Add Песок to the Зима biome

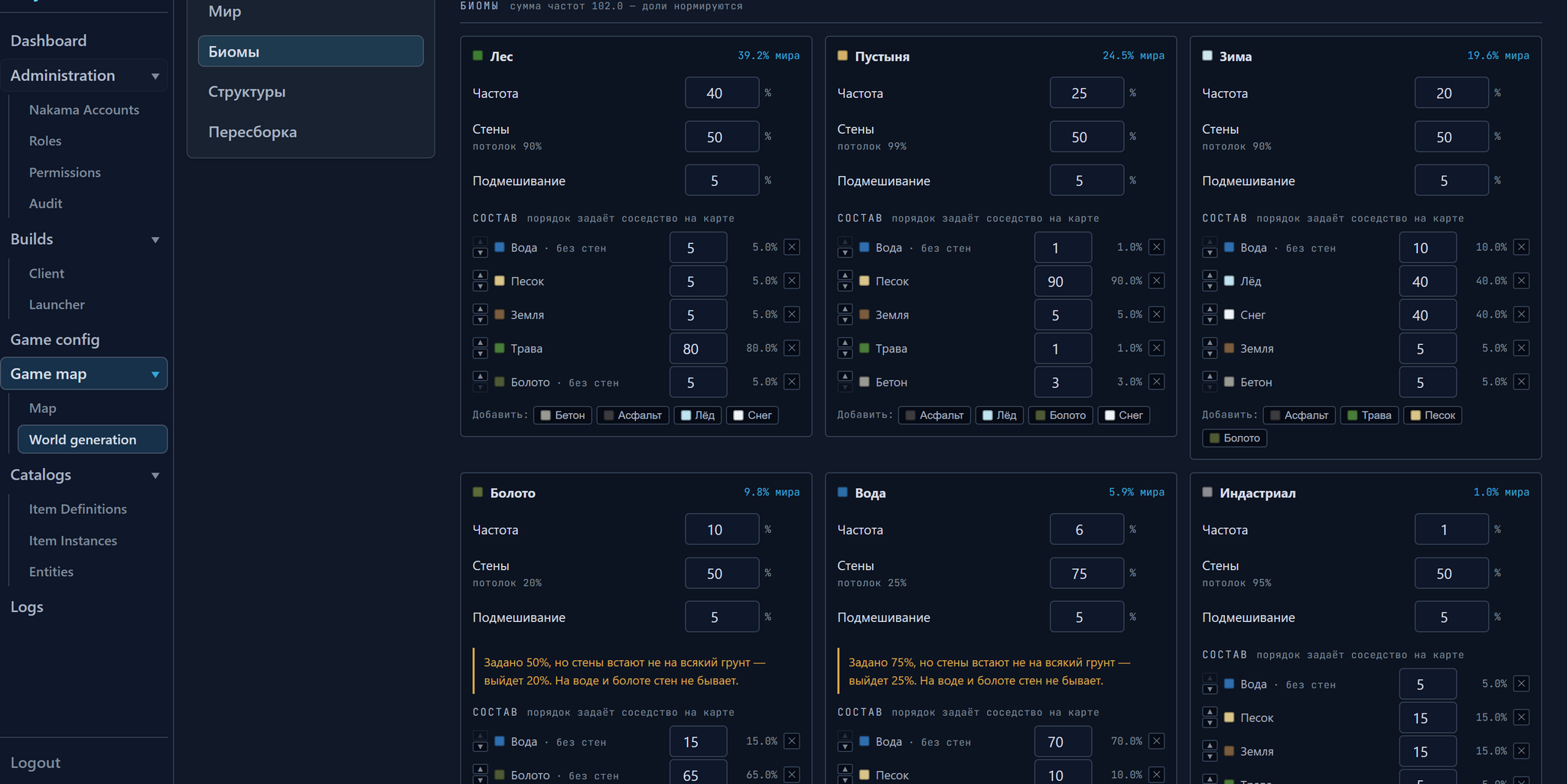[1433, 415]
